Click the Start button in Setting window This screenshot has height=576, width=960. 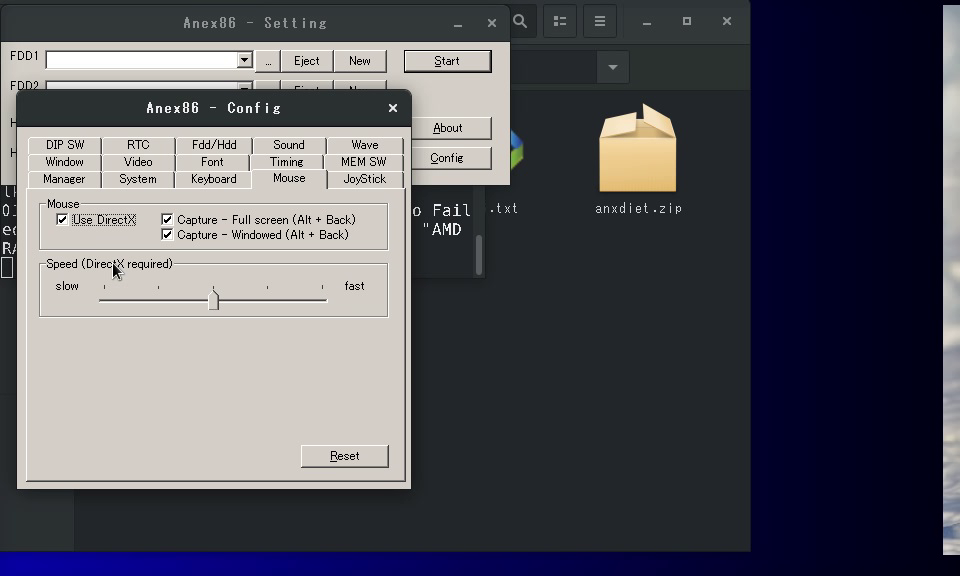[x=448, y=61]
